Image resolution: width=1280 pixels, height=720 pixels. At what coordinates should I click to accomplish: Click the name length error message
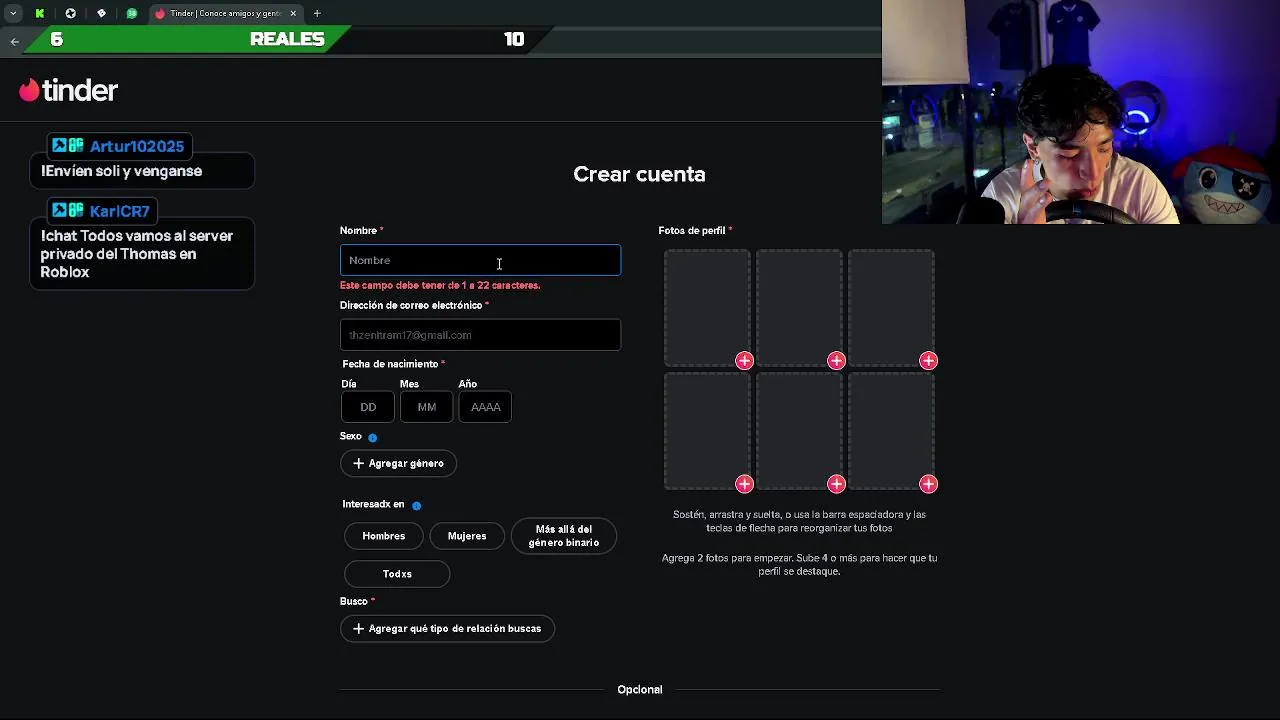440,286
